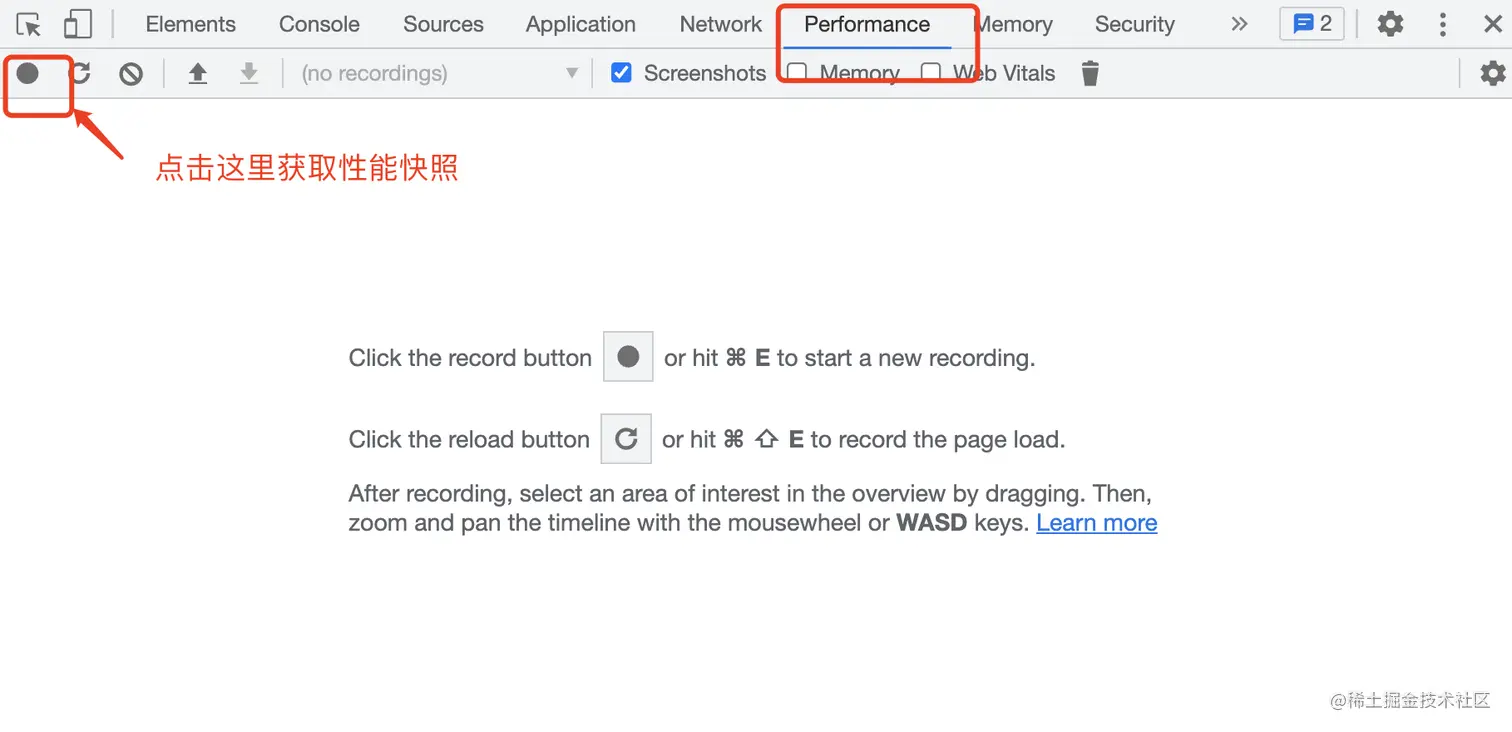Open the Performance capture settings gear
The height and width of the screenshot is (732, 1512).
pos(1492,73)
